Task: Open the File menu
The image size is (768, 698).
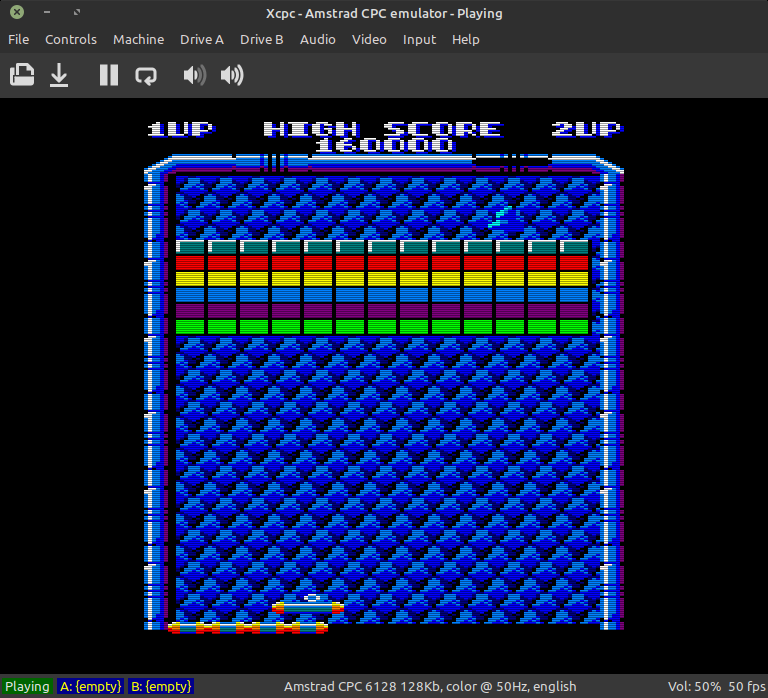Action: [19, 40]
